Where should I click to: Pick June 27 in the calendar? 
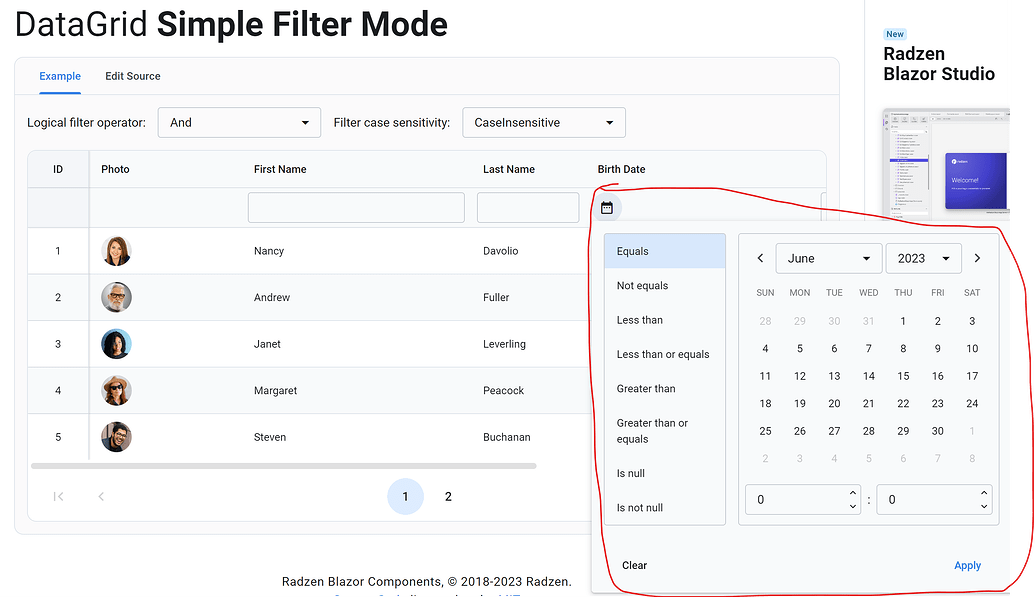click(x=834, y=431)
